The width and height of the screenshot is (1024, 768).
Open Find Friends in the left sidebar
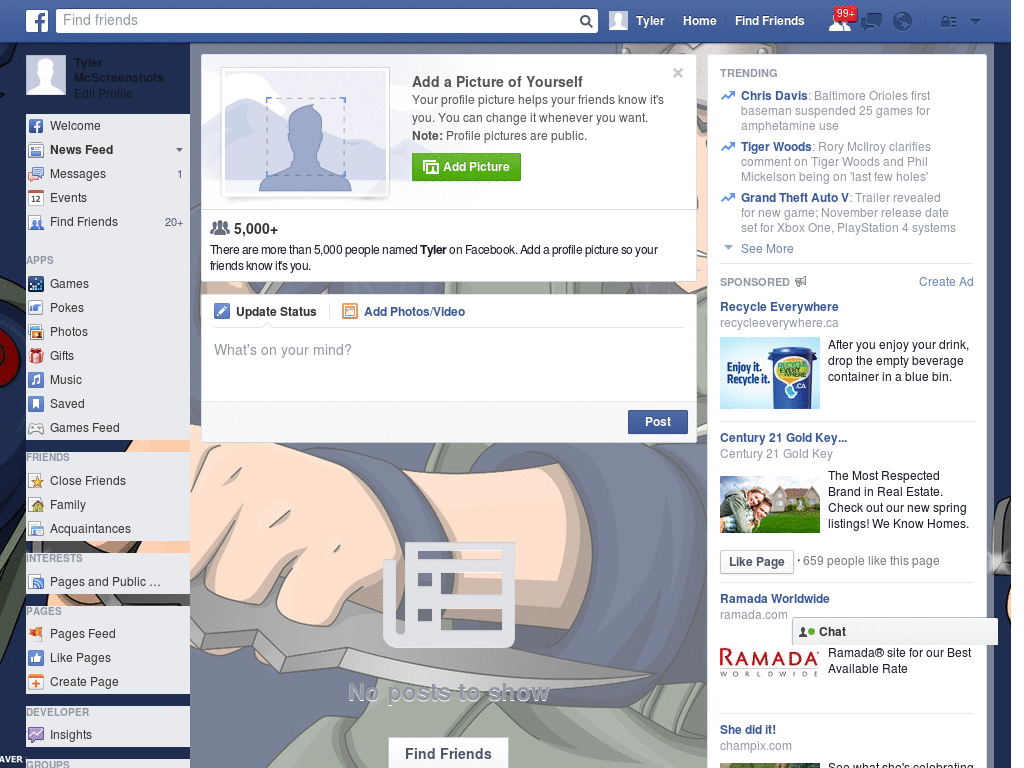coord(108,222)
